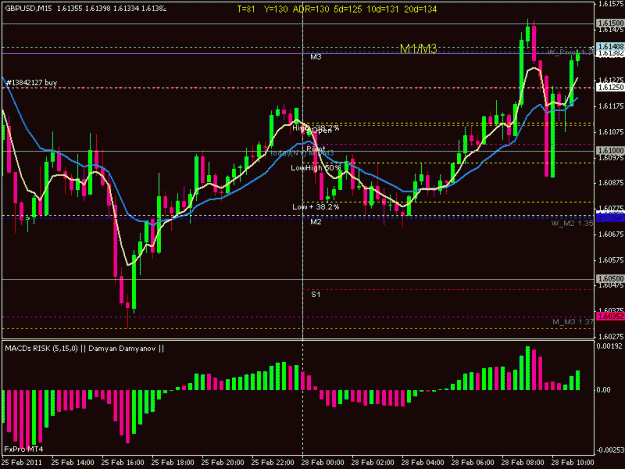Image resolution: width=625 pixels, height=469 pixels.
Task: Click the 25 Feb 20:00 time label
Action: 223,462
